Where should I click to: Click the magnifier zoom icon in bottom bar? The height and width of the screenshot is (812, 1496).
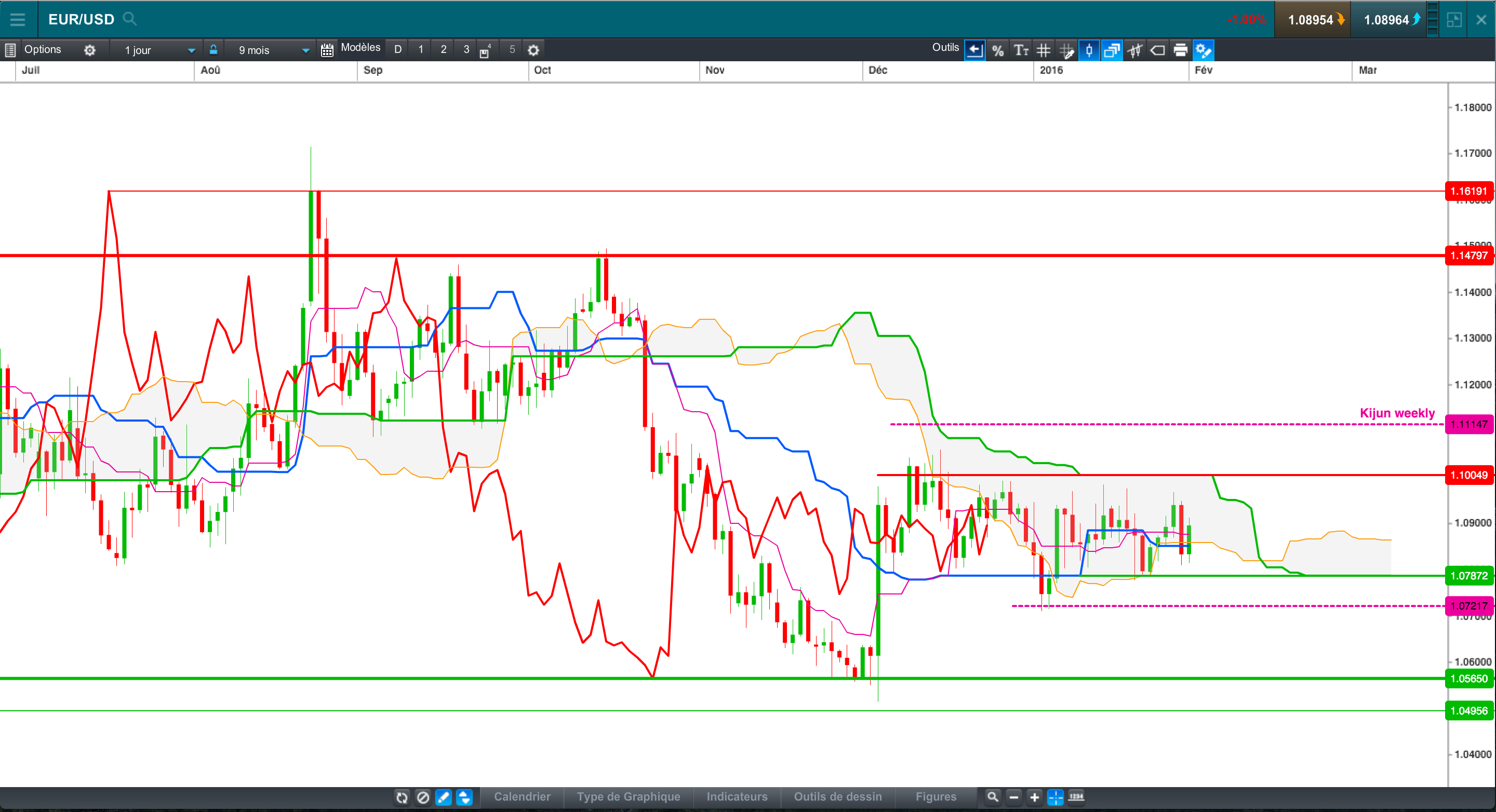click(993, 797)
